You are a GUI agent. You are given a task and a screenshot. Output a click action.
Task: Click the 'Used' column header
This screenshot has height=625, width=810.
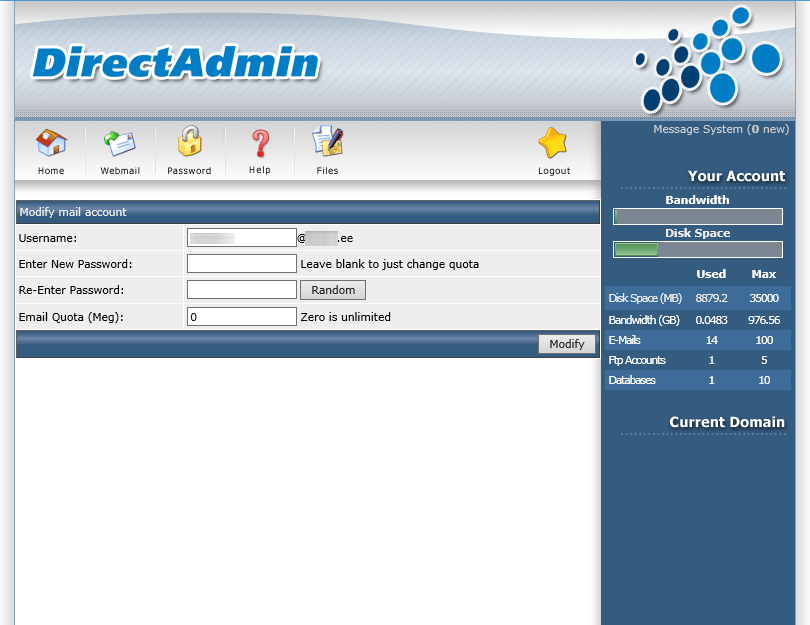[x=711, y=274]
